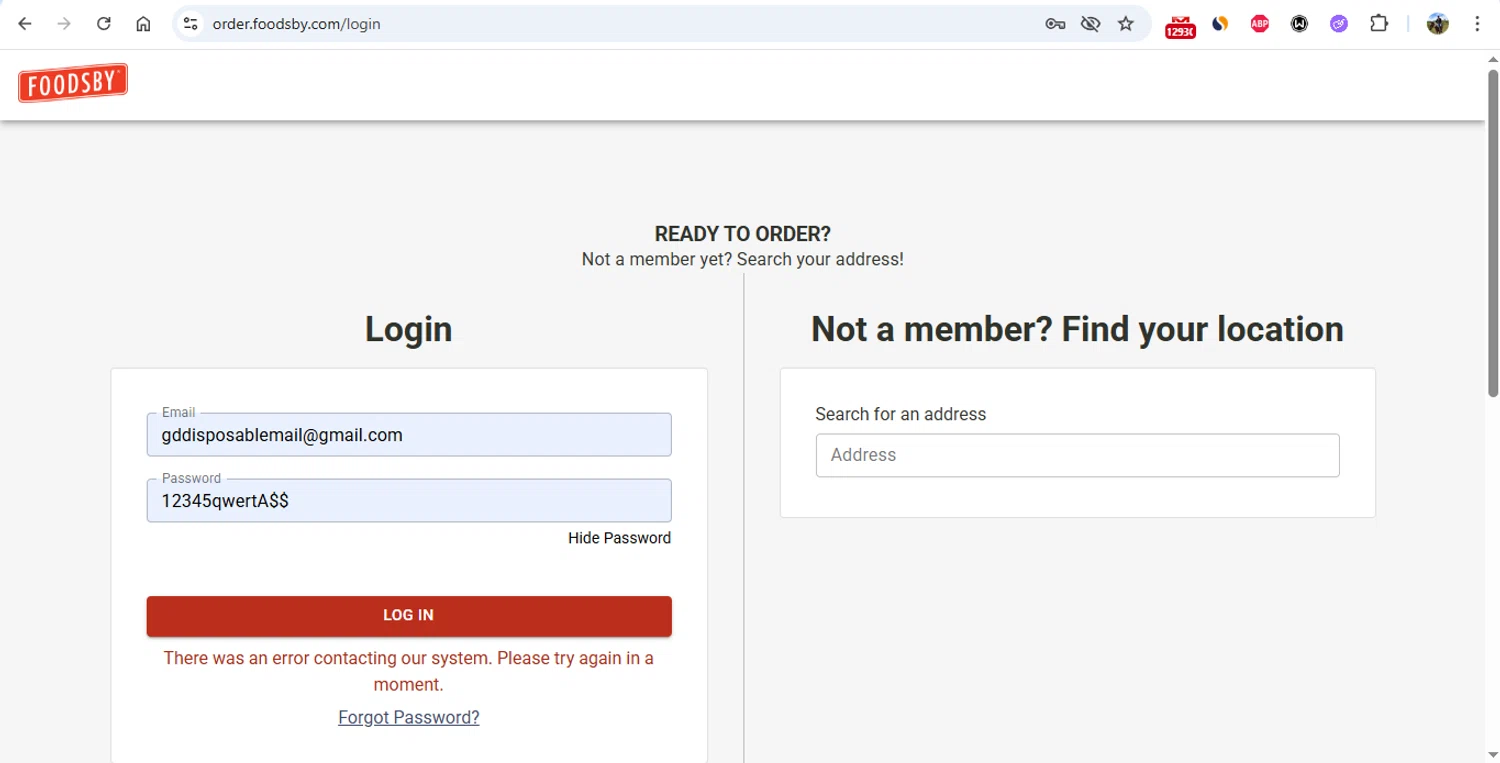Viewport: 1500px width, 763px height.
Task: Click the LOG IN button
Action: click(x=409, y=616)
